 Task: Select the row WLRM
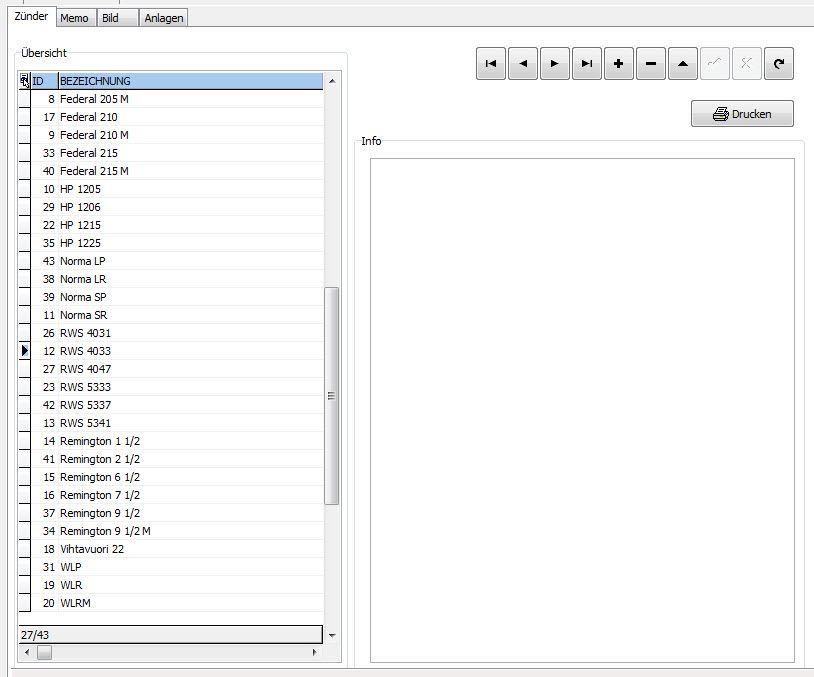(x=171, y=603)
